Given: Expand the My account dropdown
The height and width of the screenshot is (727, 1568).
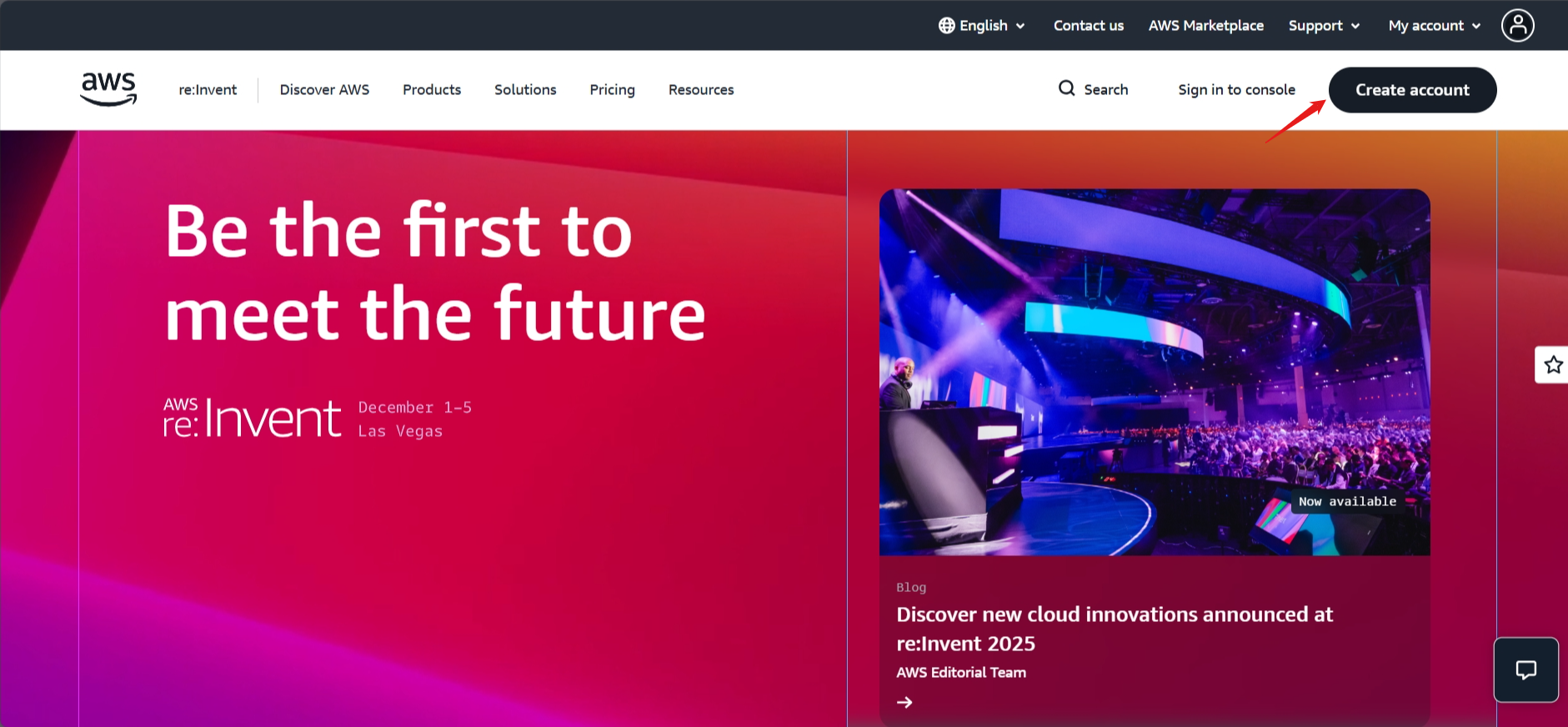Looking at the screenshot, I should pos(1435,26).
